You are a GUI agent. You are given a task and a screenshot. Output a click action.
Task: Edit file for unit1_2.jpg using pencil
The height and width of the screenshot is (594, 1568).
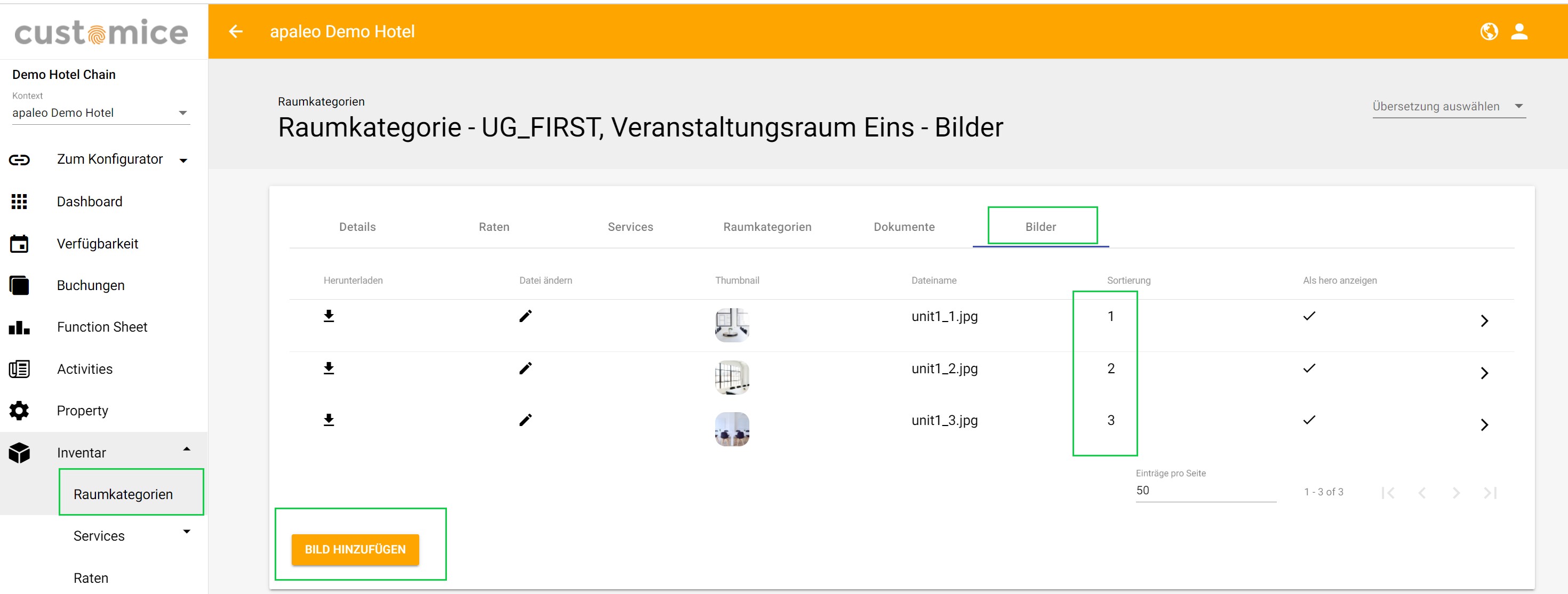525,368
